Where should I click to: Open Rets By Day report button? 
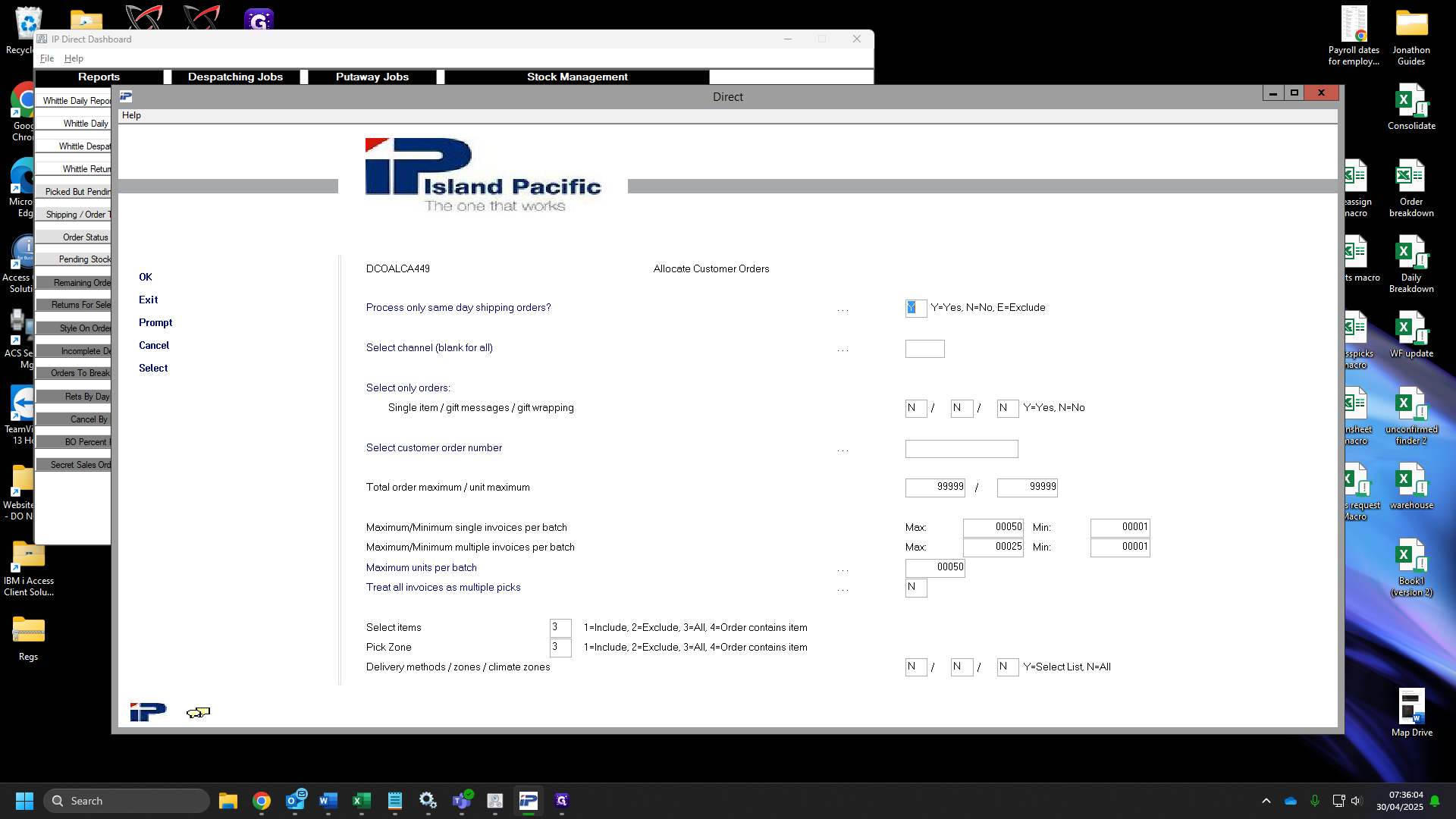(x=74, y=396)
